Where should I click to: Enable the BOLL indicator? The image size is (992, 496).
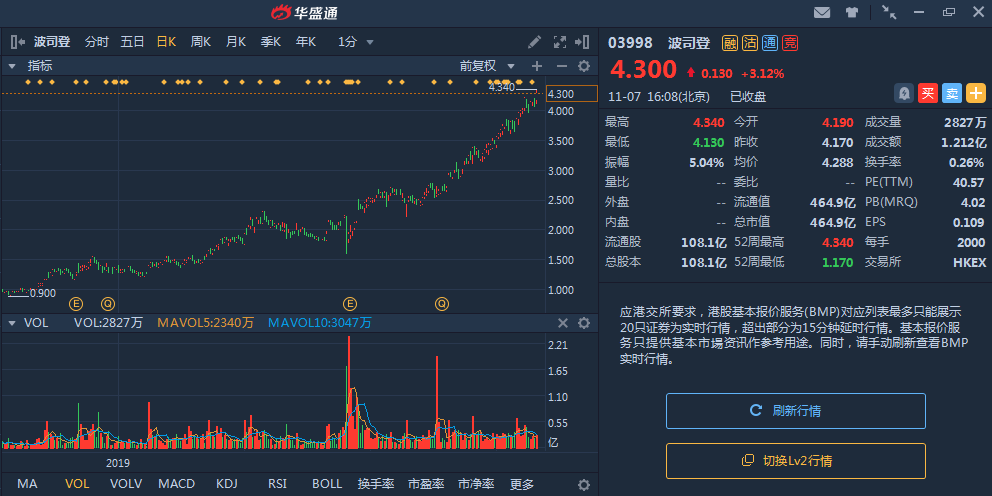[327, 484]
